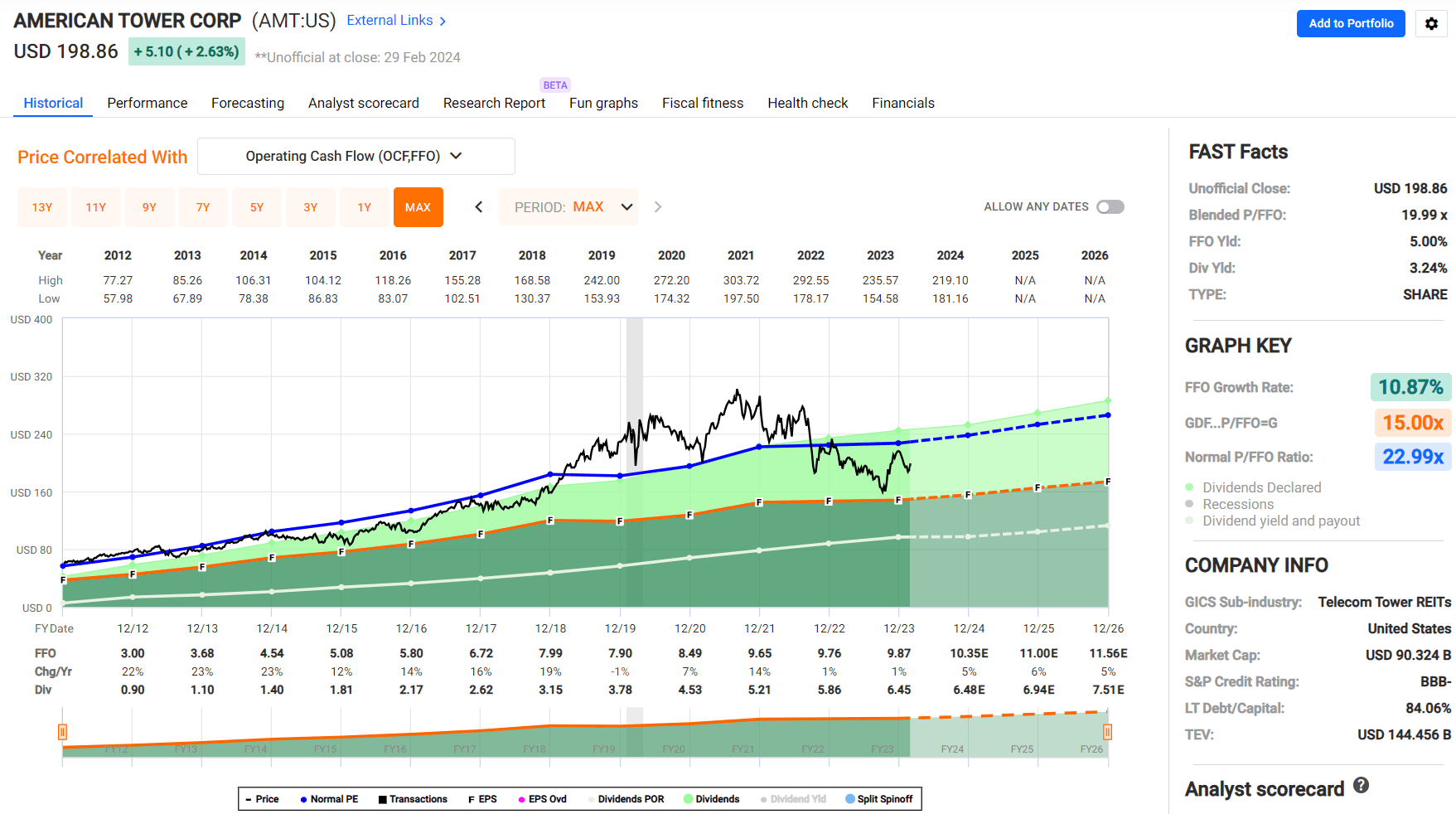Hide the Dividends series via legend
Image resolution: width=1456 pixels, height=814 pixels.
(686, 798)
